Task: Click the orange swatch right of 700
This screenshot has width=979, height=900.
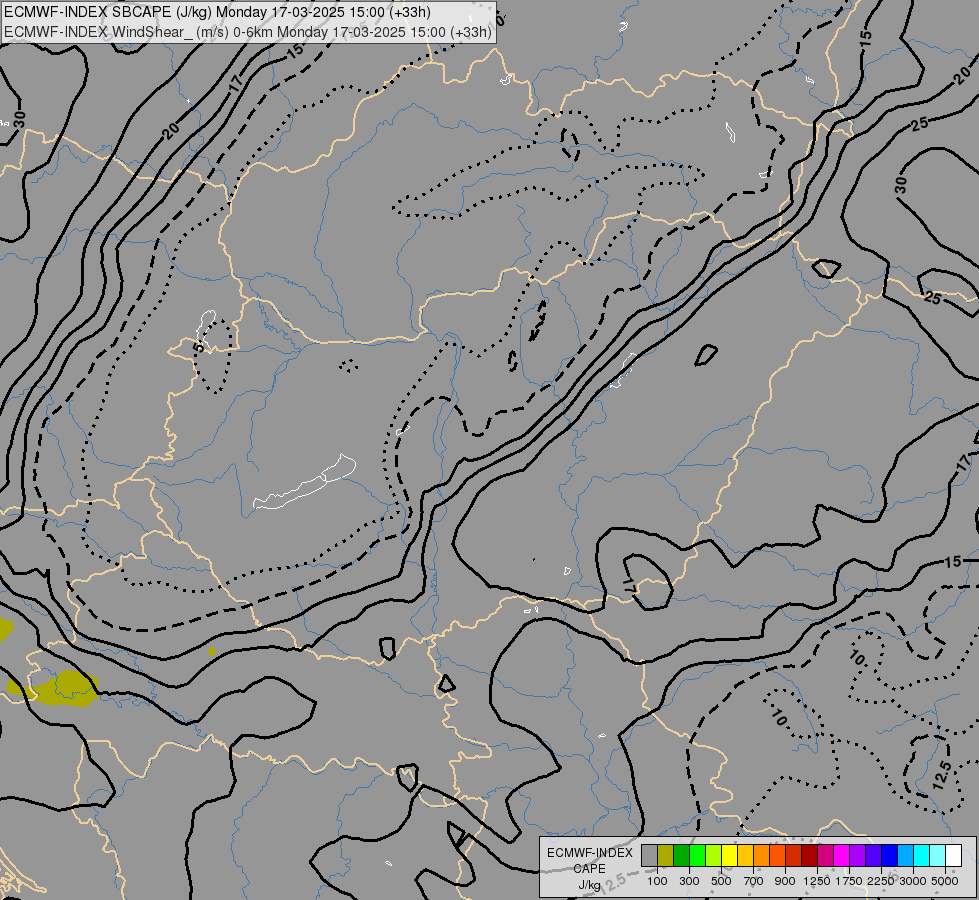Action: pos(761,855)
